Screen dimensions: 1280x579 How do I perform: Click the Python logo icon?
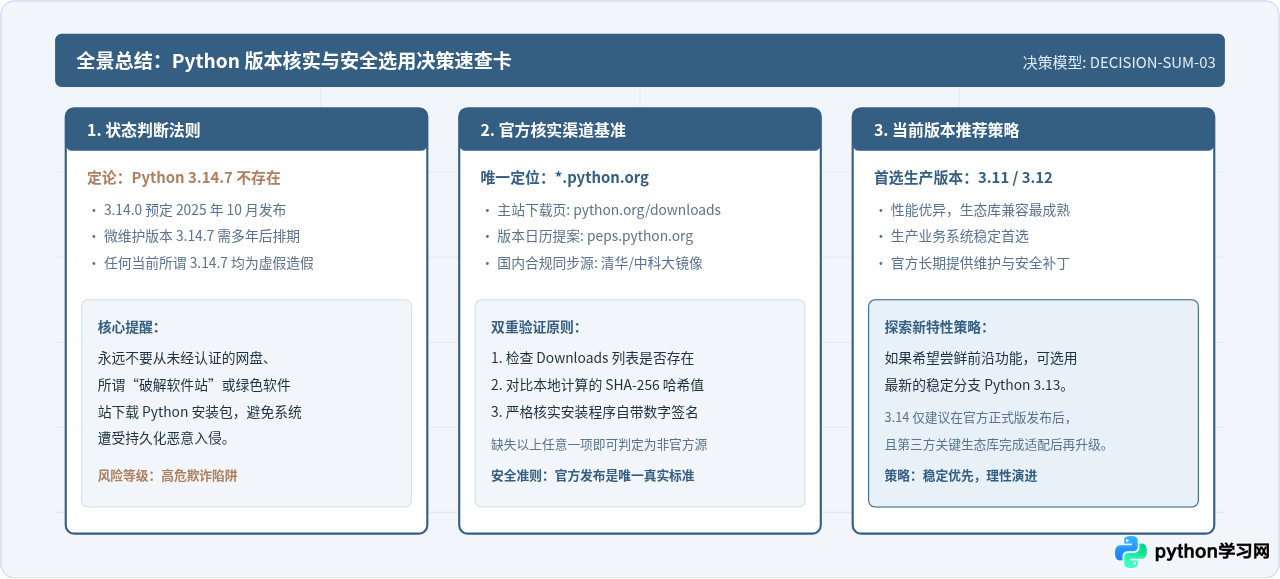tap(1131, 552)
